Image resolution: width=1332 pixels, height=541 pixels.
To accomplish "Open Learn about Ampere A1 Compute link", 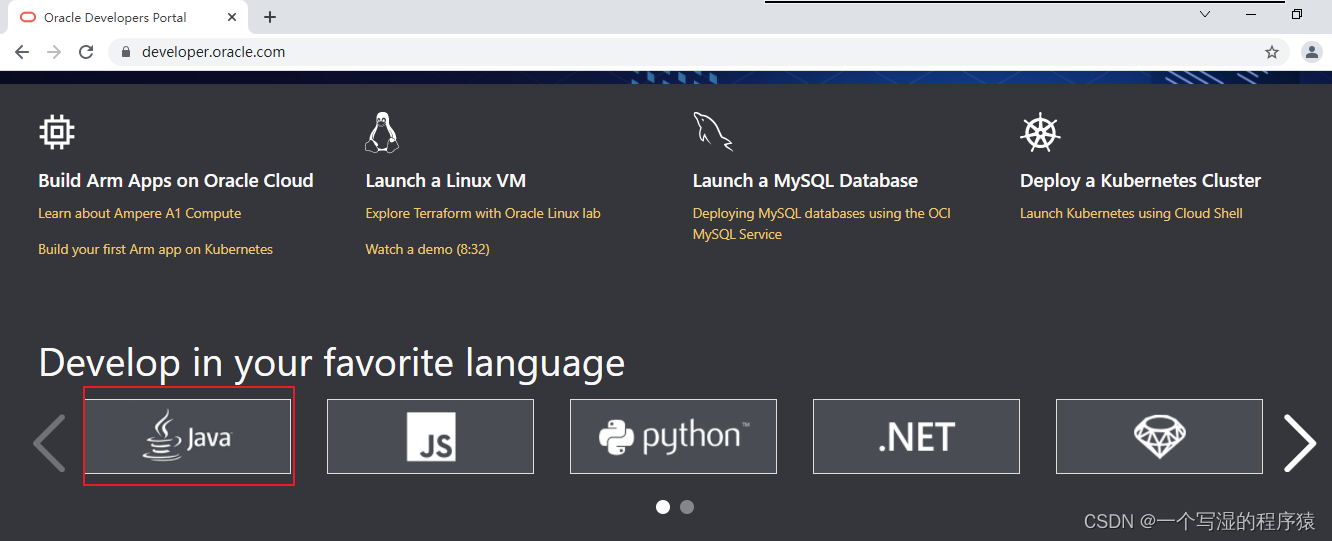I will pos(139,213).
